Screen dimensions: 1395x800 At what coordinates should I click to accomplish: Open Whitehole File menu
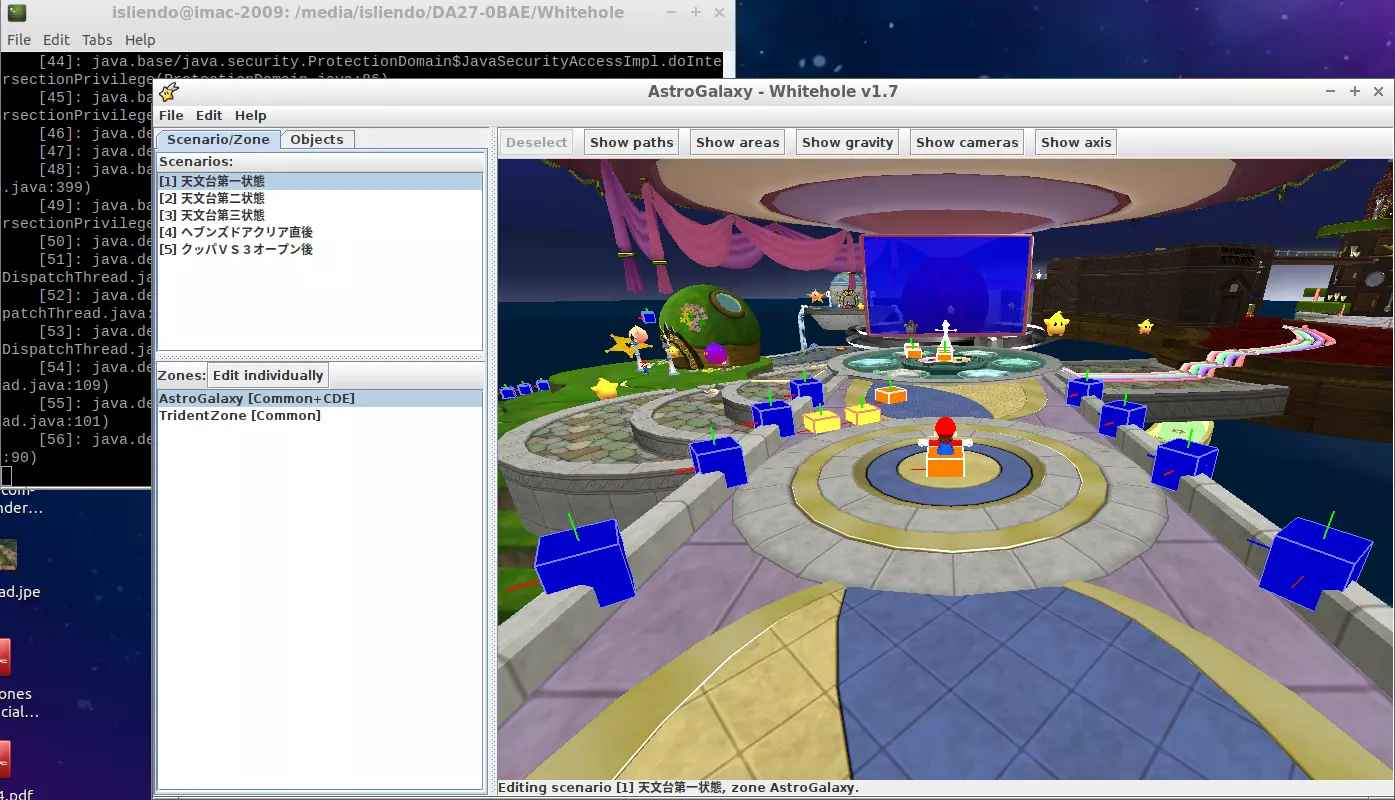(x=171, y=116)
